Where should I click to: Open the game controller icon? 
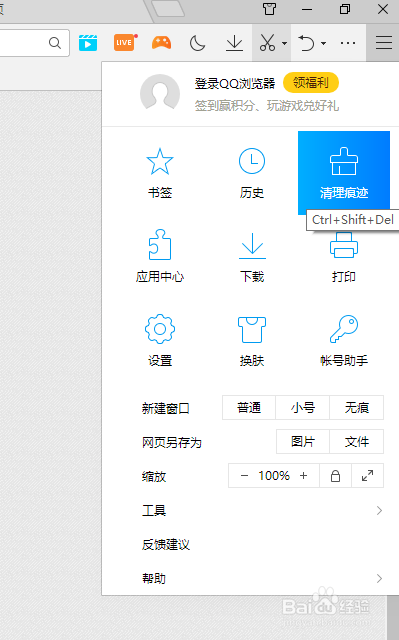(161, 42)
